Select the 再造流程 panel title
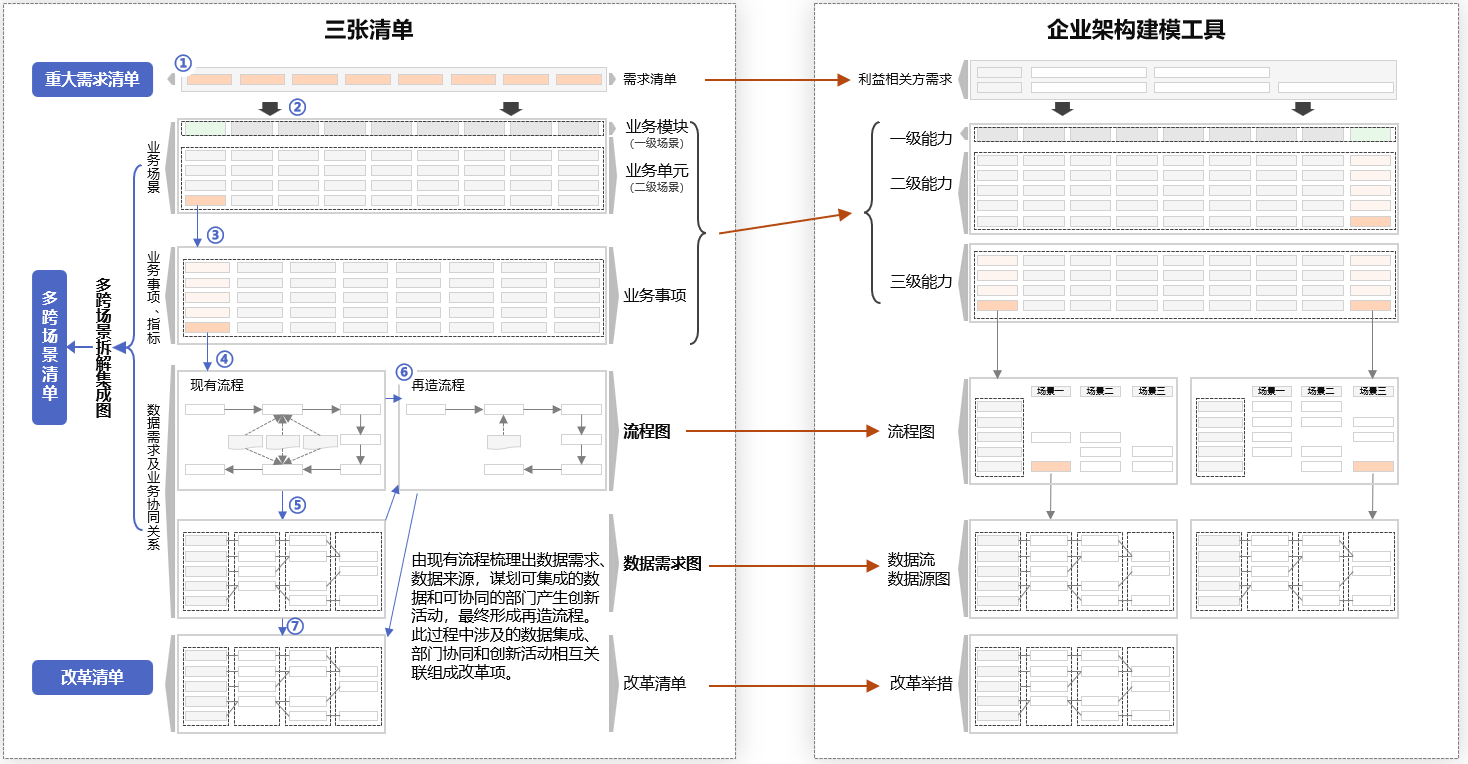Viewport: 1468px width, 764px height. point(438,385)
